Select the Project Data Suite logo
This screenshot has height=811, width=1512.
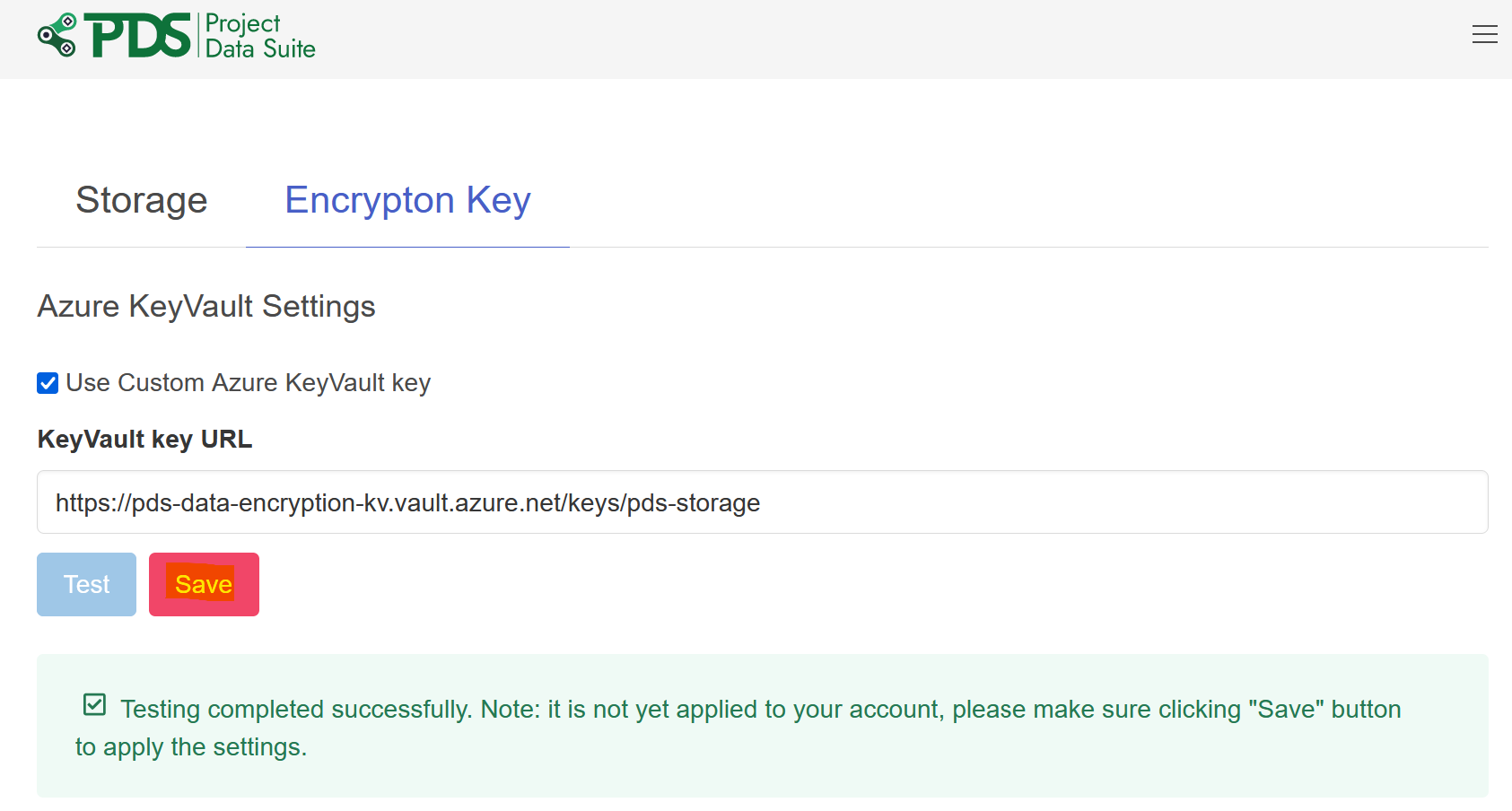tap(176, 36)
